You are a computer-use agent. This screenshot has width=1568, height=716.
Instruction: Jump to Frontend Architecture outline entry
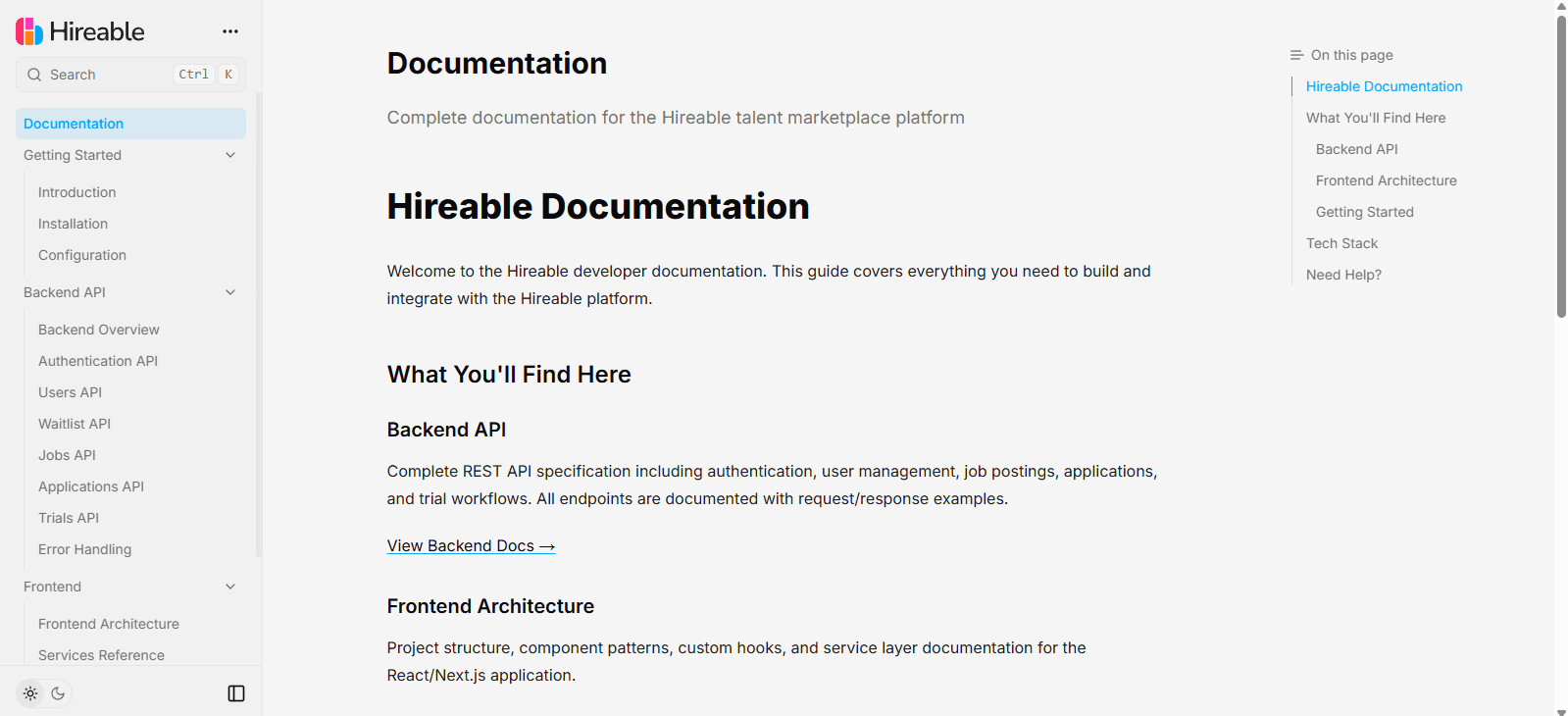(x=1387, y=180)
